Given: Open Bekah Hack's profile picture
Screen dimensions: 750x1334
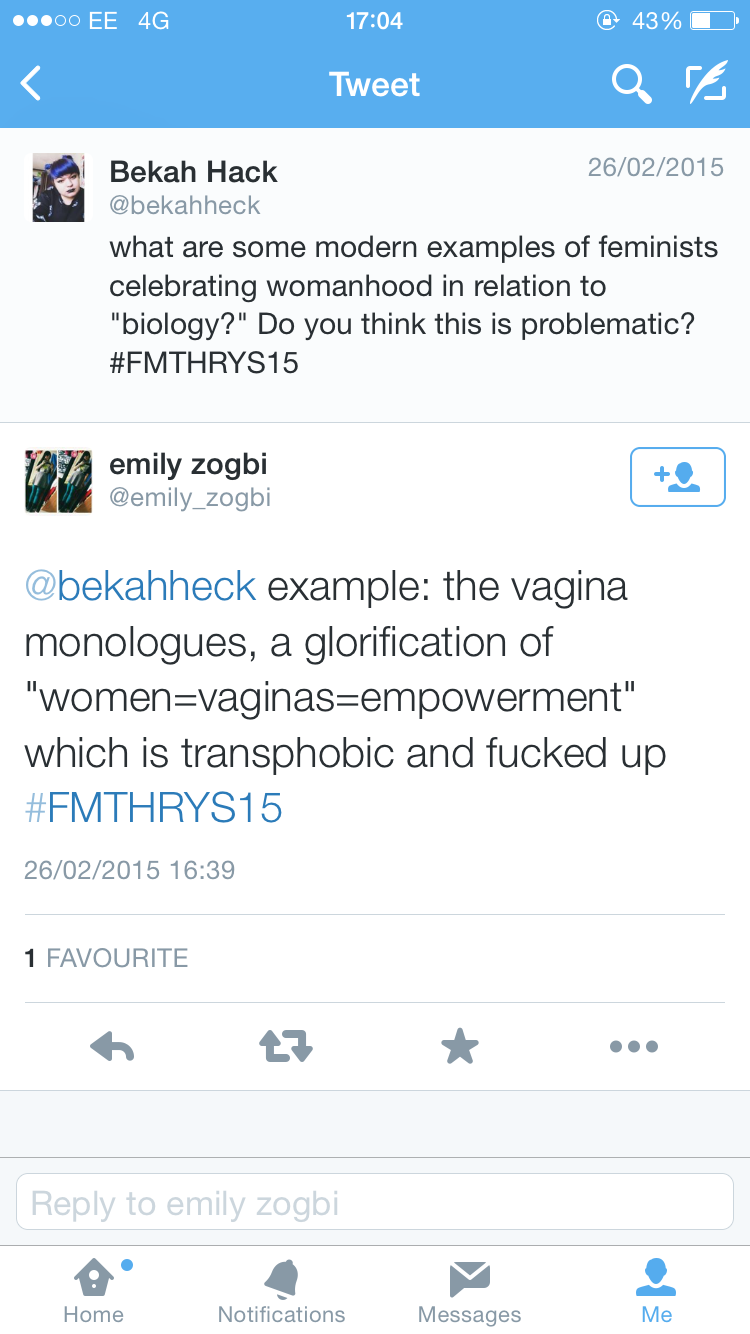Looking at the screenshot, I should tap(58, 187).
